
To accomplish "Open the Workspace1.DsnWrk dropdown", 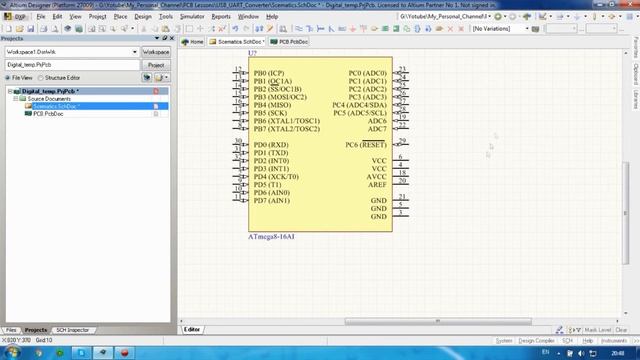I will (135, 52).
